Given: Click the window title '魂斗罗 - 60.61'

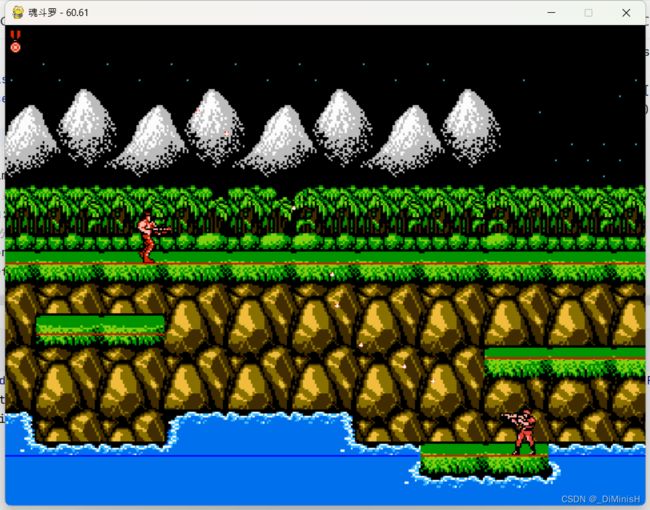Looking at the screenshot, I should point(58,12).
